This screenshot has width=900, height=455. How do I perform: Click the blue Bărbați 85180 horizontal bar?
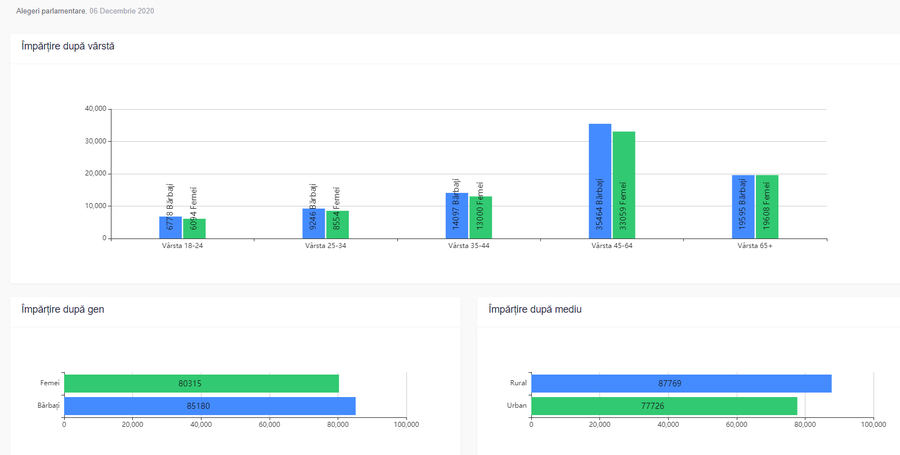[x=209, y=406]
